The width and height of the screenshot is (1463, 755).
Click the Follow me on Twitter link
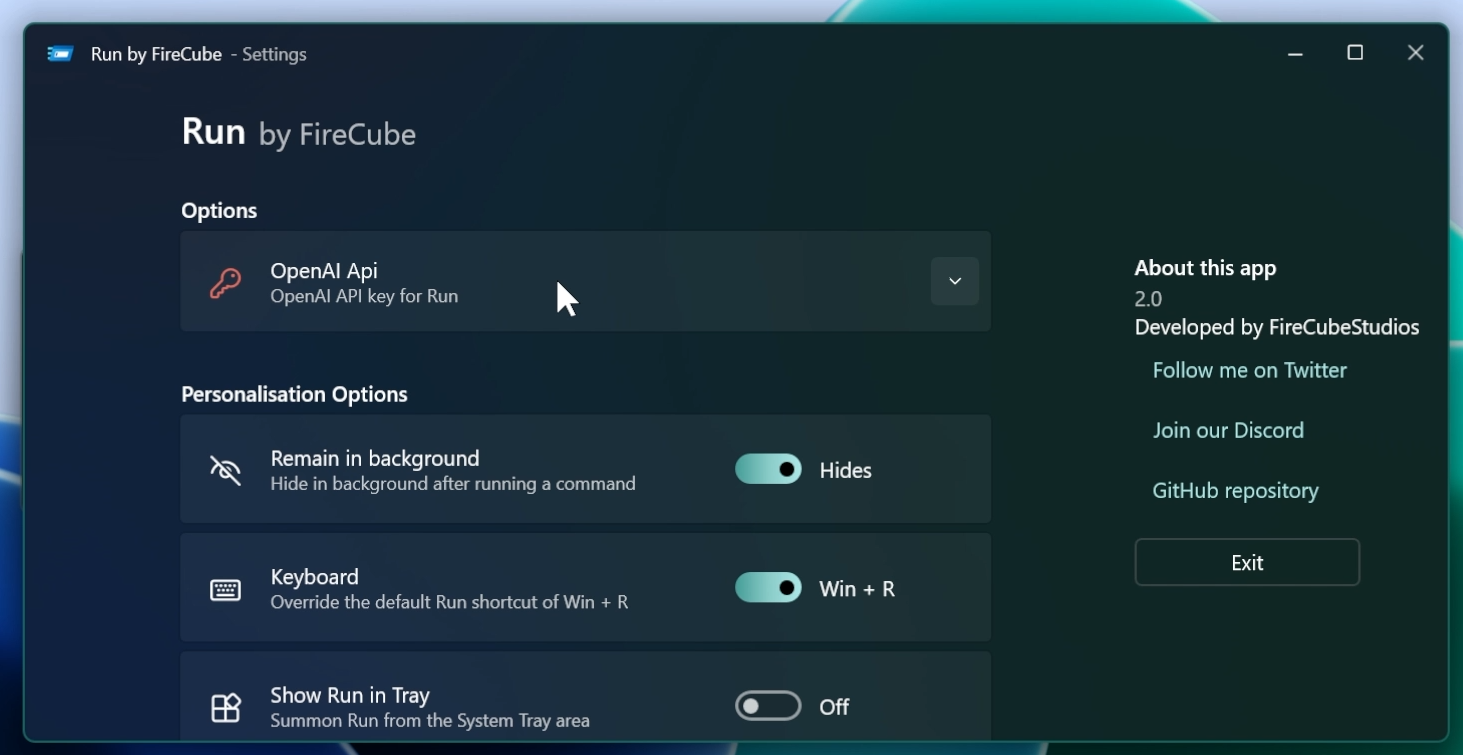(1249, 369)
